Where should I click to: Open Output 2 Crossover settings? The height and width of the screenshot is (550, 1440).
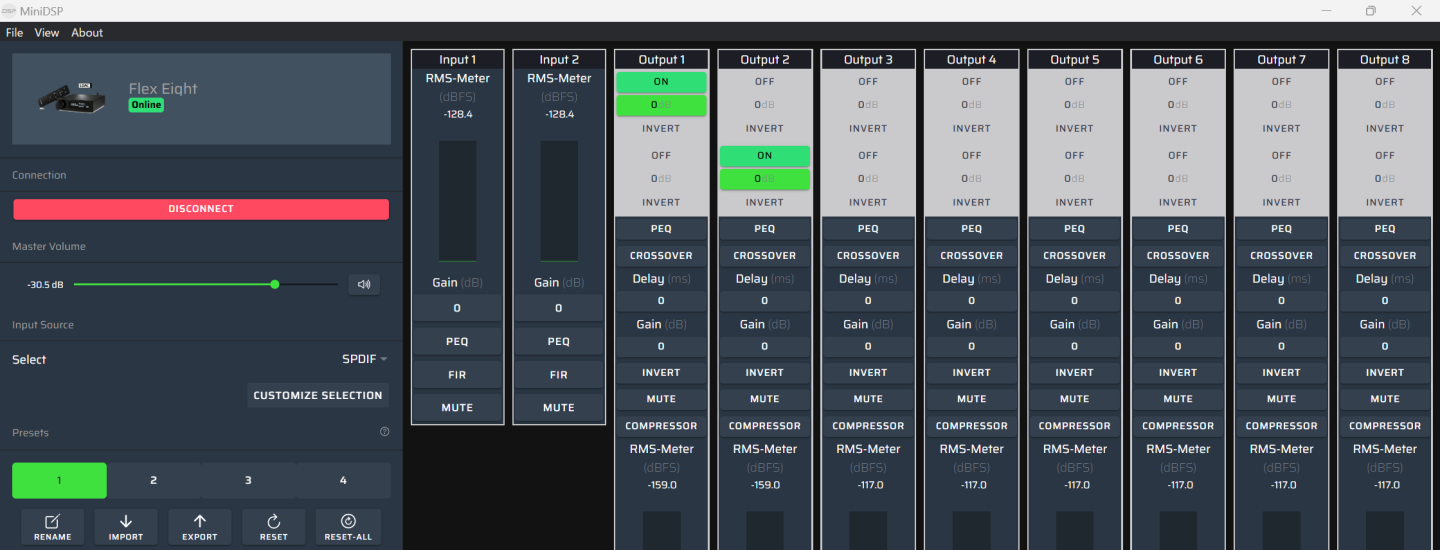(765, 255)
